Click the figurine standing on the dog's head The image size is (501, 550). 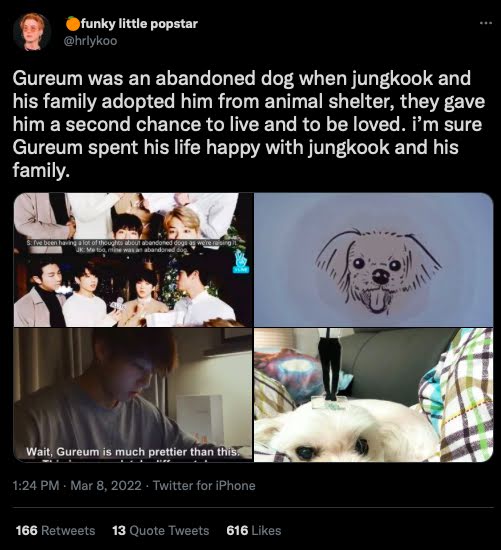[330, 369]
